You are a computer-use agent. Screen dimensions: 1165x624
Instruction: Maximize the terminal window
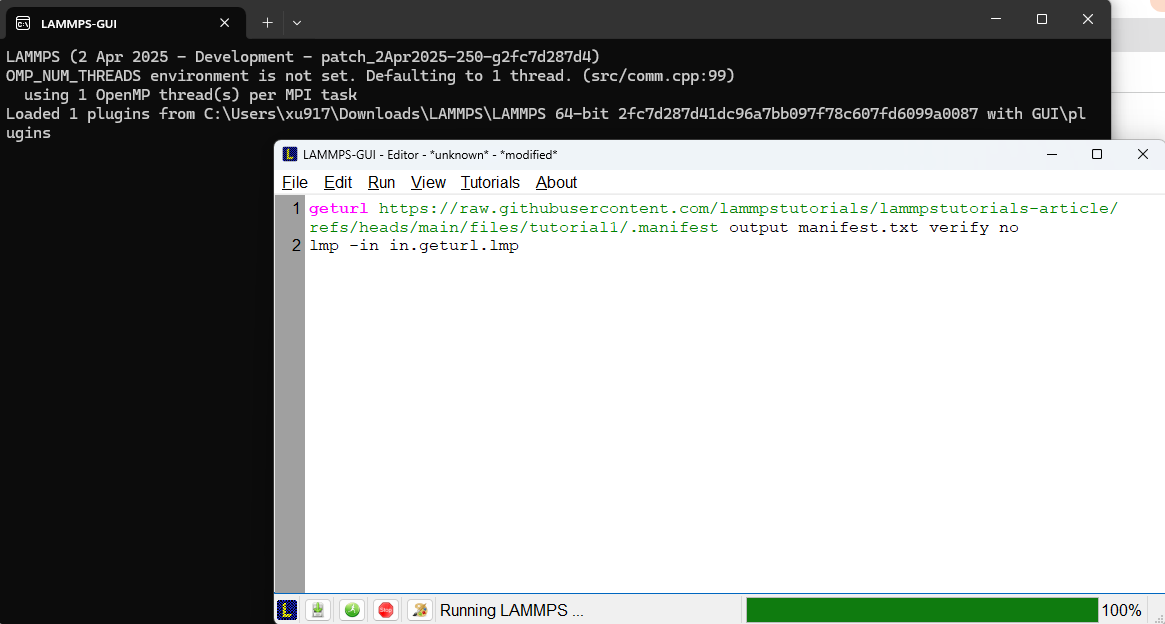point(1042,20)
